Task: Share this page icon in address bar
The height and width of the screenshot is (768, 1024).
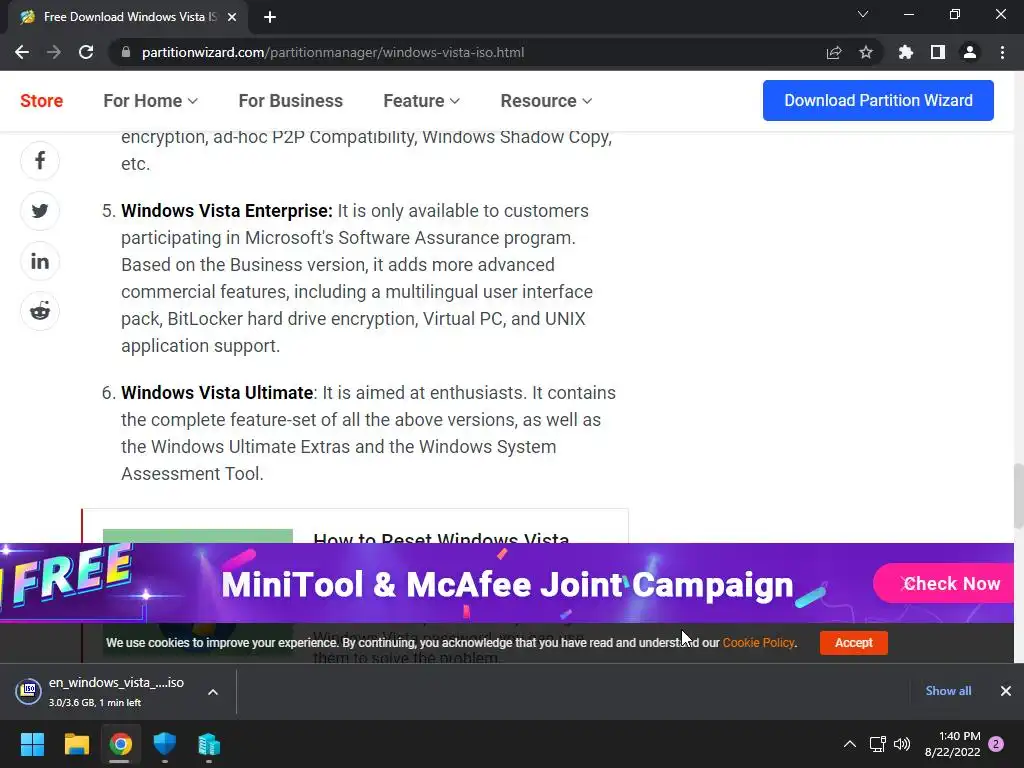Action: point(834,52)
